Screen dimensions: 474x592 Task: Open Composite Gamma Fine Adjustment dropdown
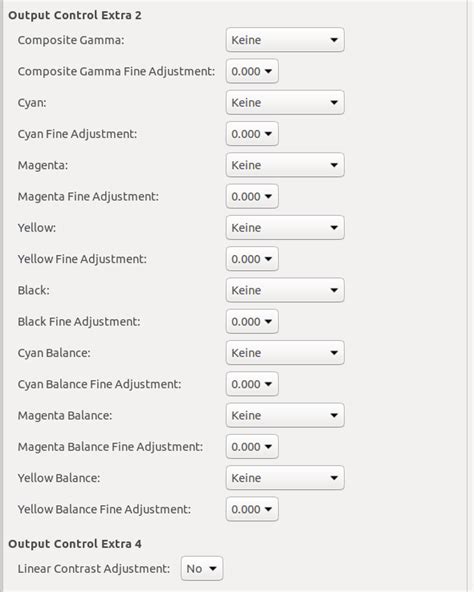(252, 71)
